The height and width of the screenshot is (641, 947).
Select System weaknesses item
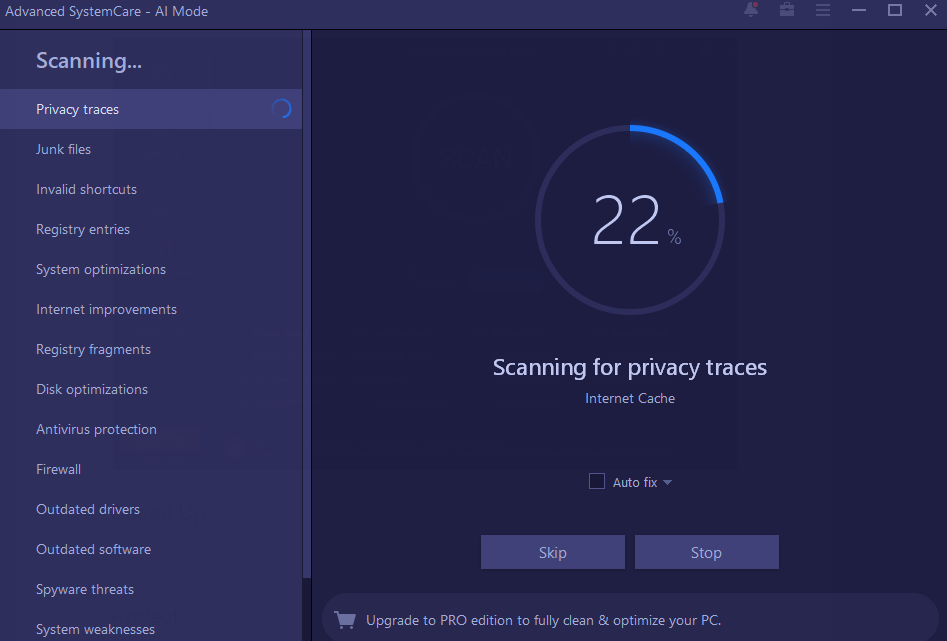[151, 627]
